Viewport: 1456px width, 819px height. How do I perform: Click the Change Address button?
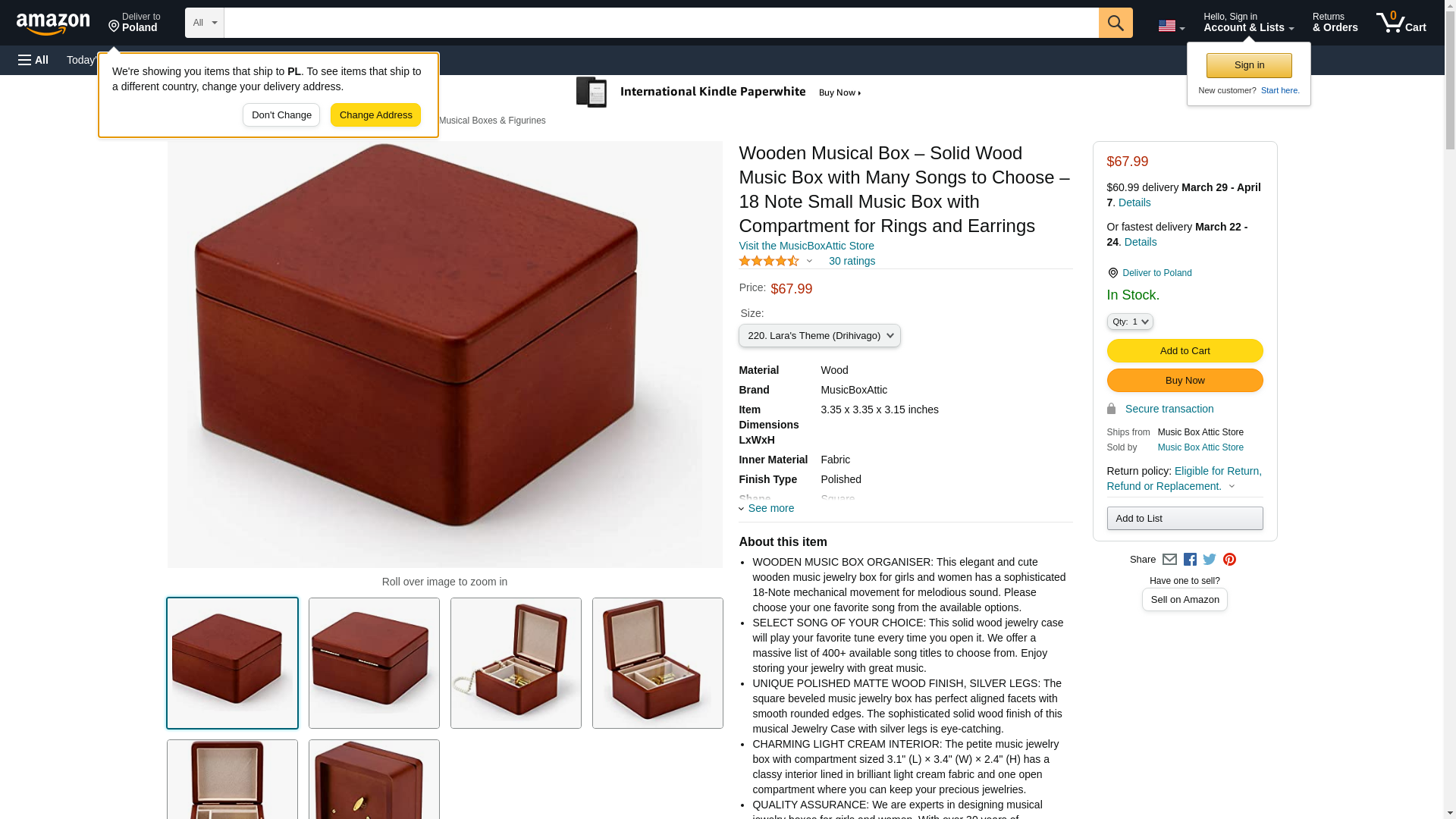375,115
